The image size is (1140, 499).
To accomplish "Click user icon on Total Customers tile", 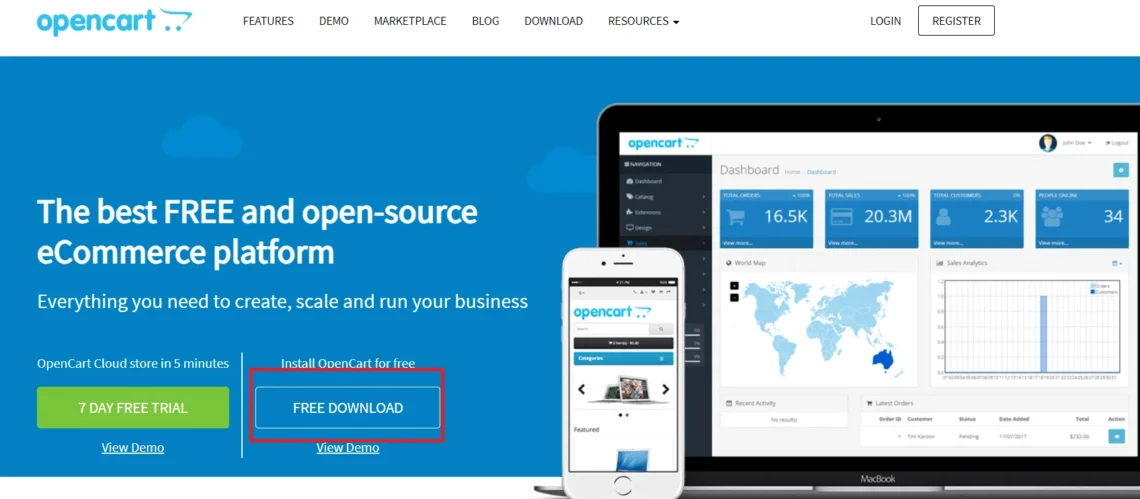I will point(944,216).
